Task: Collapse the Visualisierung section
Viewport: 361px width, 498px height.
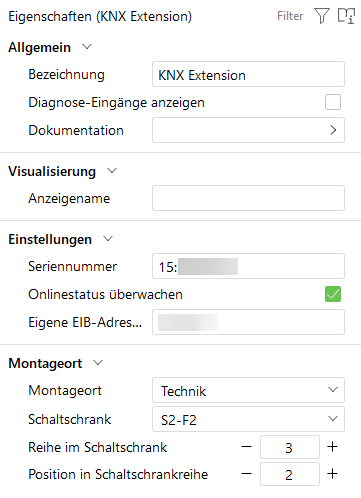Action: pyautogui.click(x=112, y=171)
